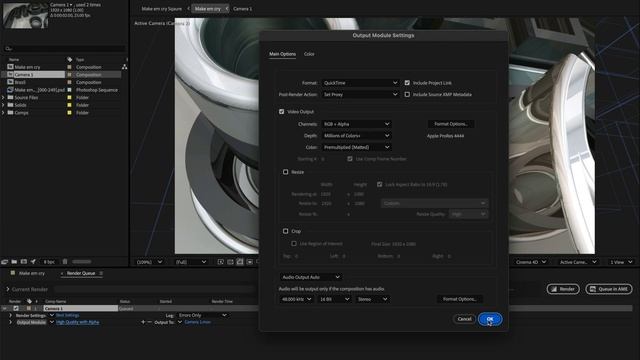Image resolution: width=640 pixels, height=360 pixels.
Task: Toggle the Include Project Link checkbox
Action: (x=407, y=83)
